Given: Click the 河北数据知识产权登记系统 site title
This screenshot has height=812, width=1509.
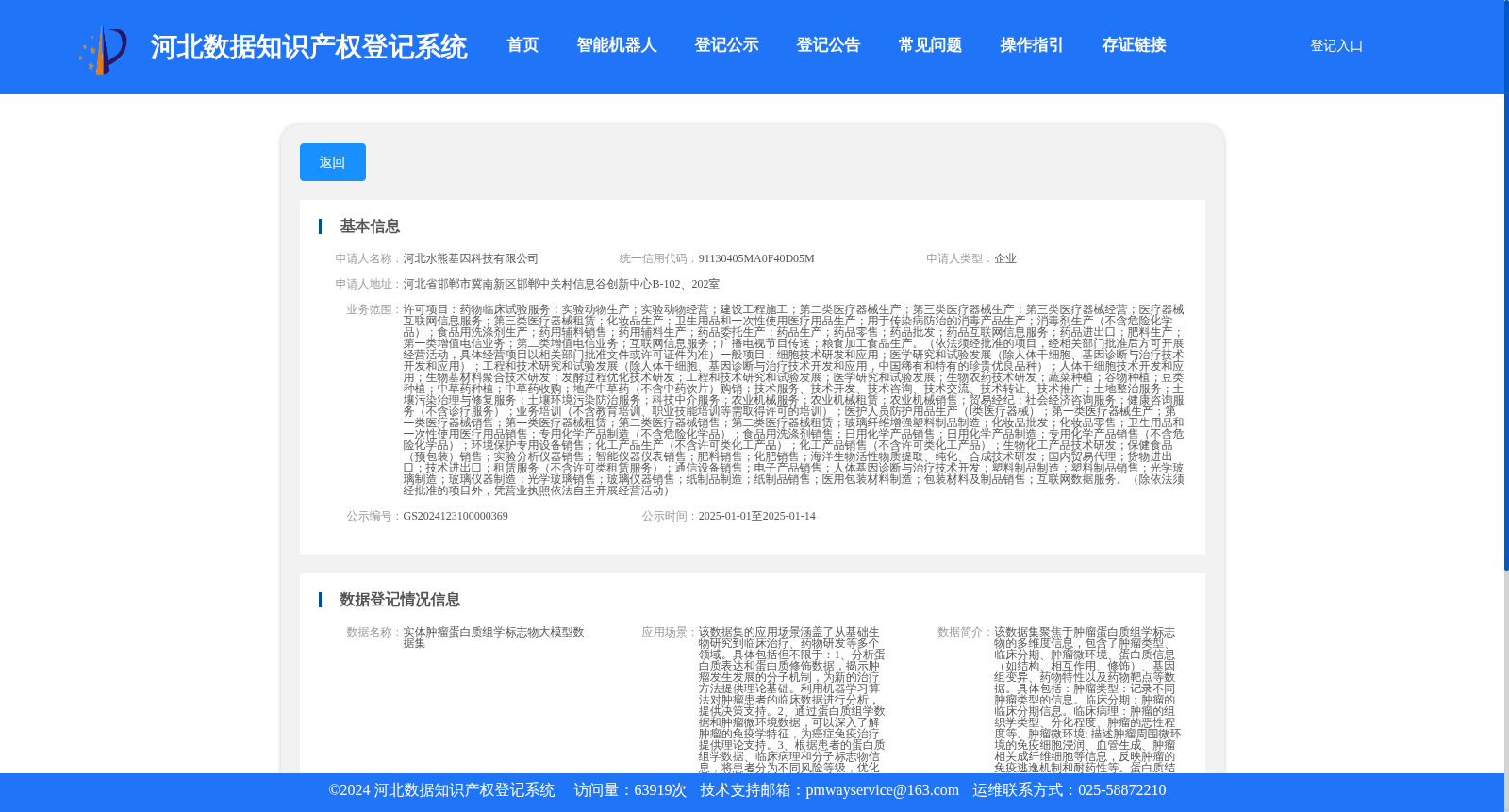Looking at the screenshot, I should coord(308,47).
